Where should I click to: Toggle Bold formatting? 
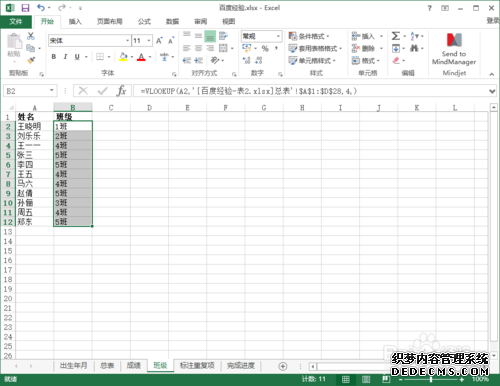pos(54,57)
